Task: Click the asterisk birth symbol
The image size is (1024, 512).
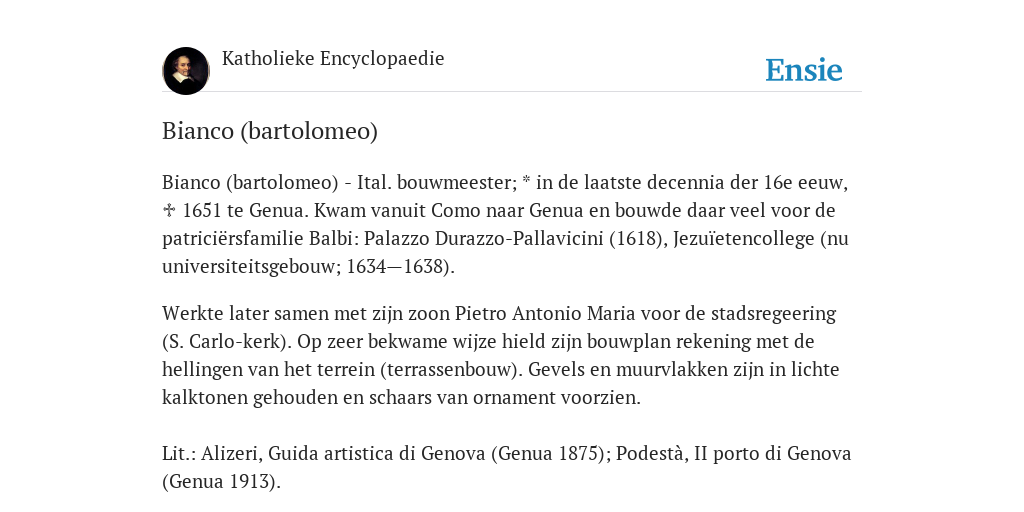Action: tap(526, 182)
